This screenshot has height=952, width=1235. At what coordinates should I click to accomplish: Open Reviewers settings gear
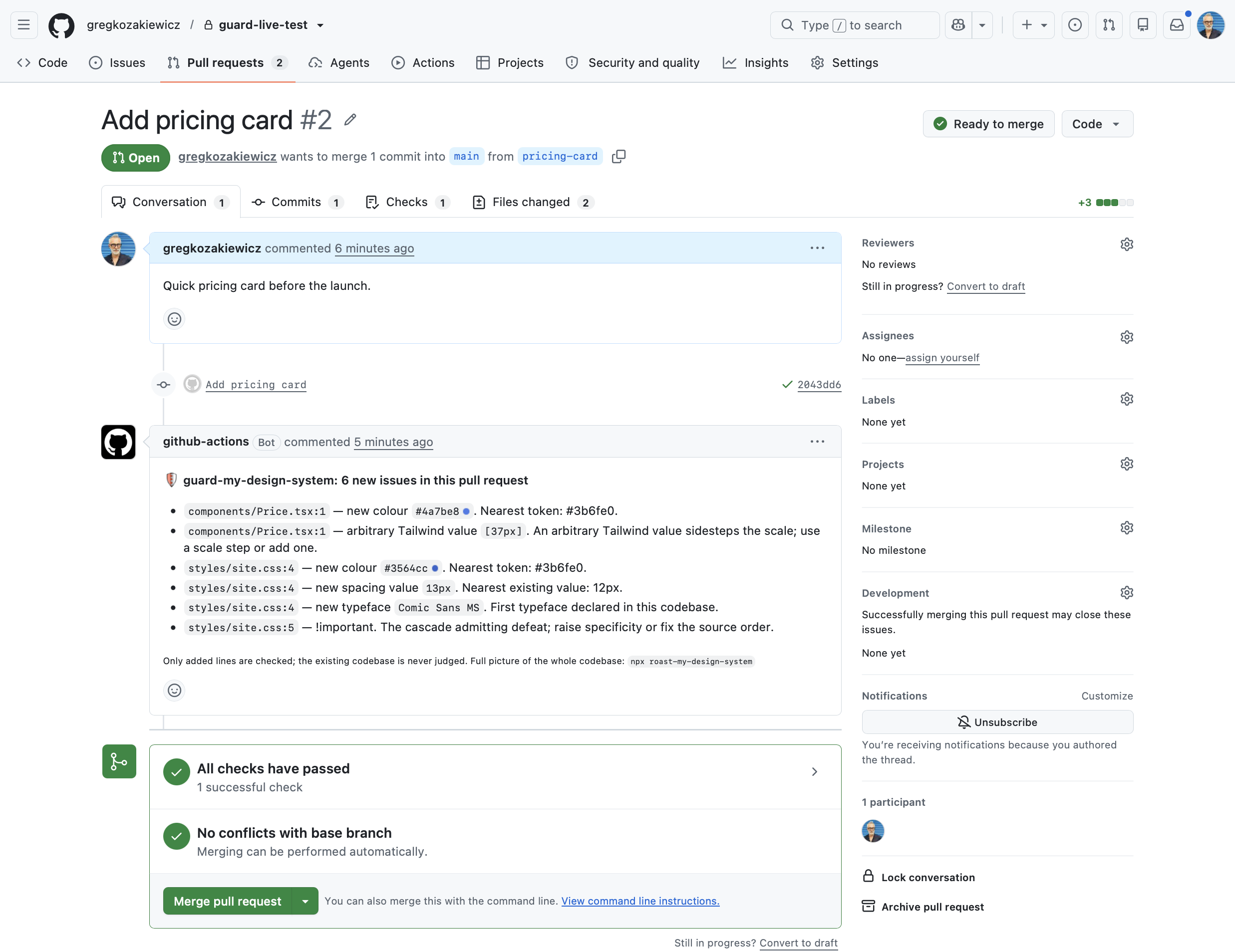click(x=1127, y=243)
